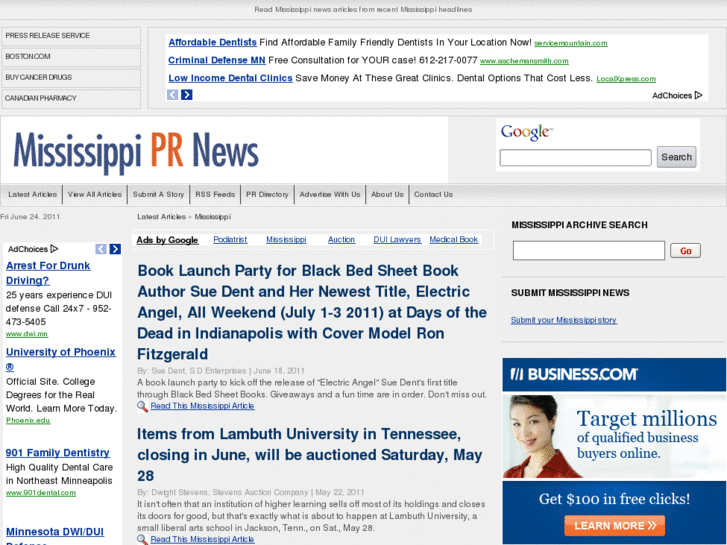
Task: Click AdChoices icon in top banner
Action: (698, 96)
